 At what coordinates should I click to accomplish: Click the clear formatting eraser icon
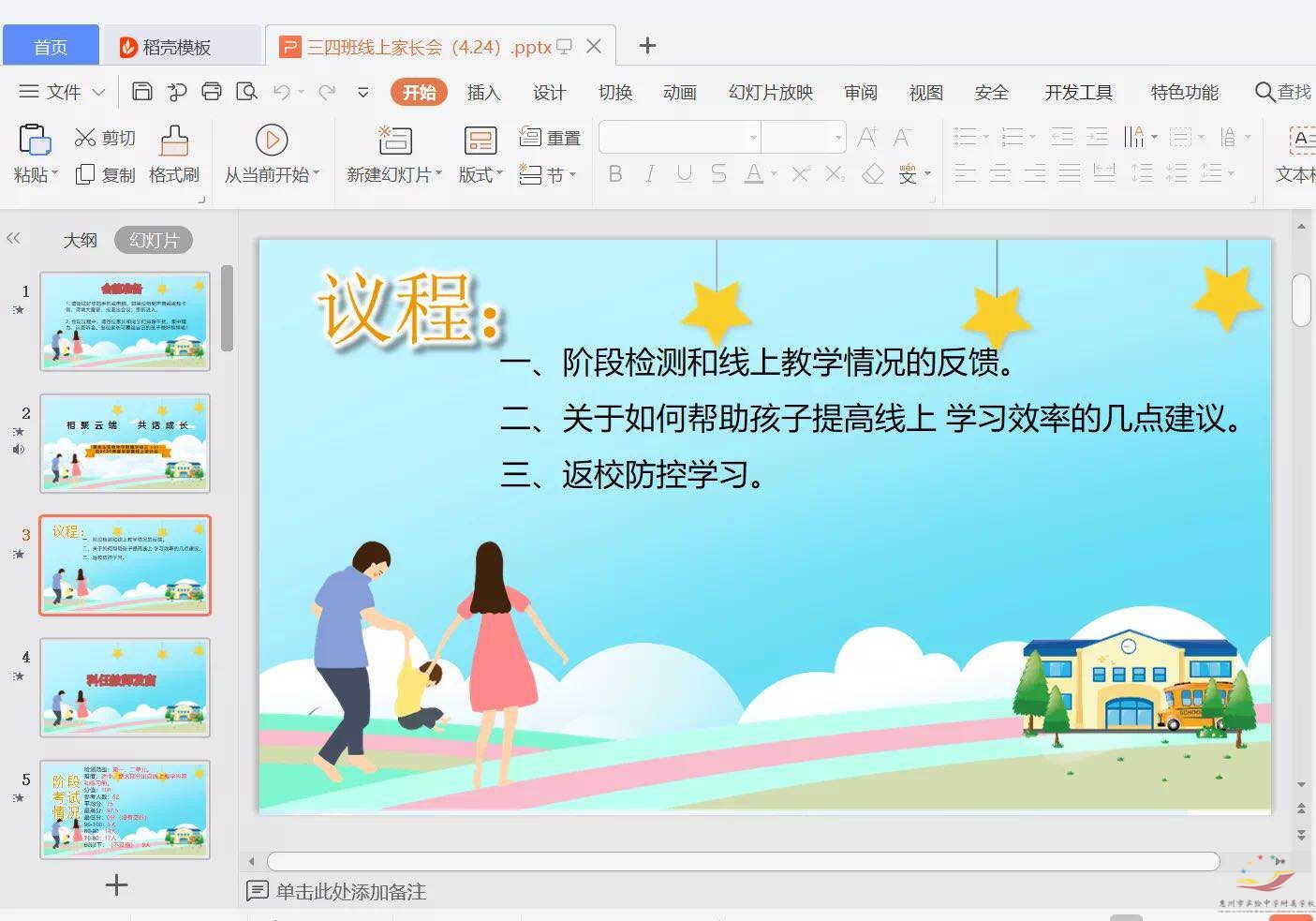(873, 173)
